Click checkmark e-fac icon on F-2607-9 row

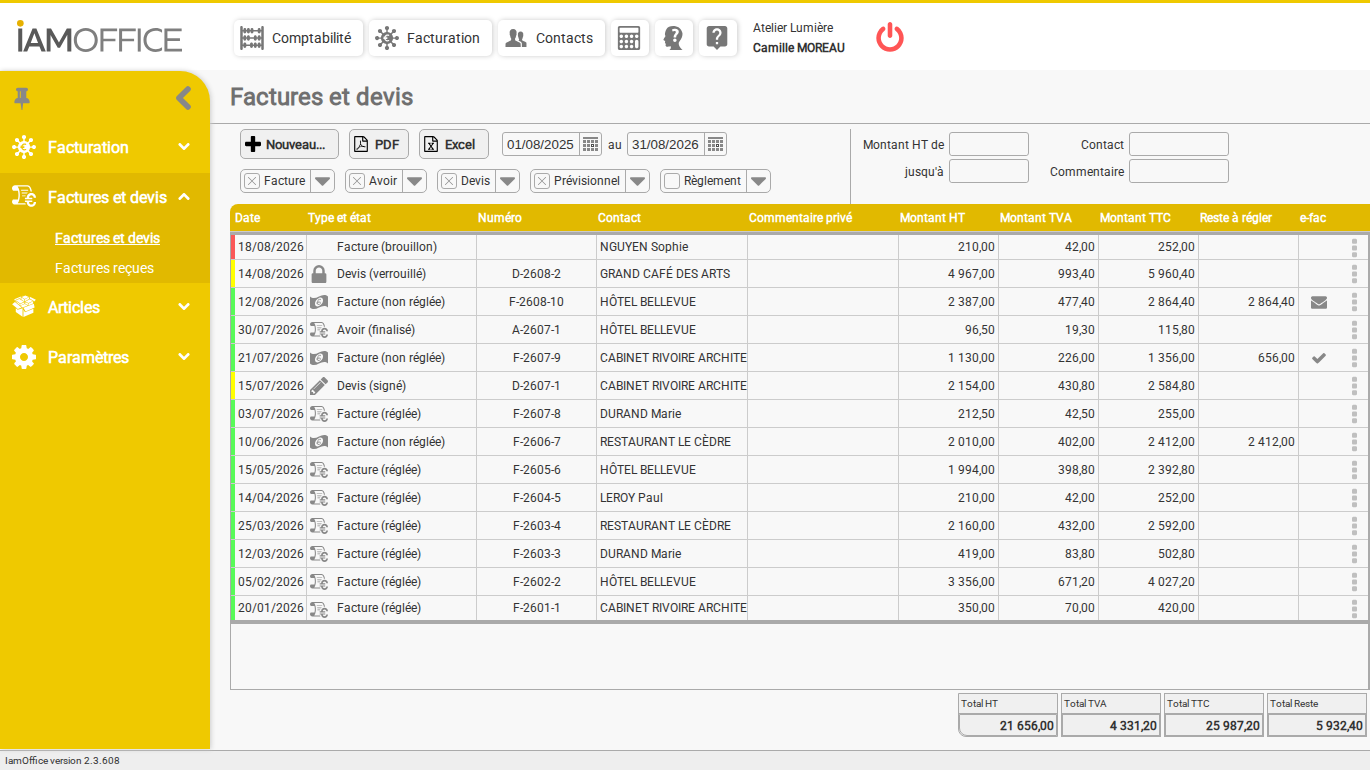1319,357
